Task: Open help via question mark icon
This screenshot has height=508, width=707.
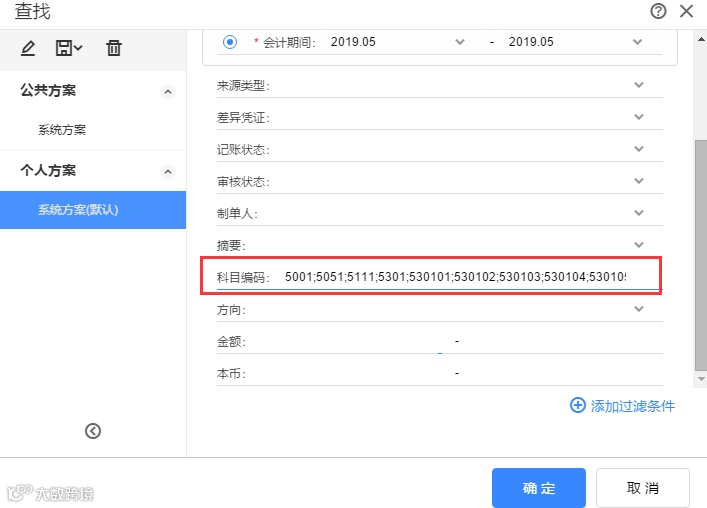Action: tap(658, 11)
